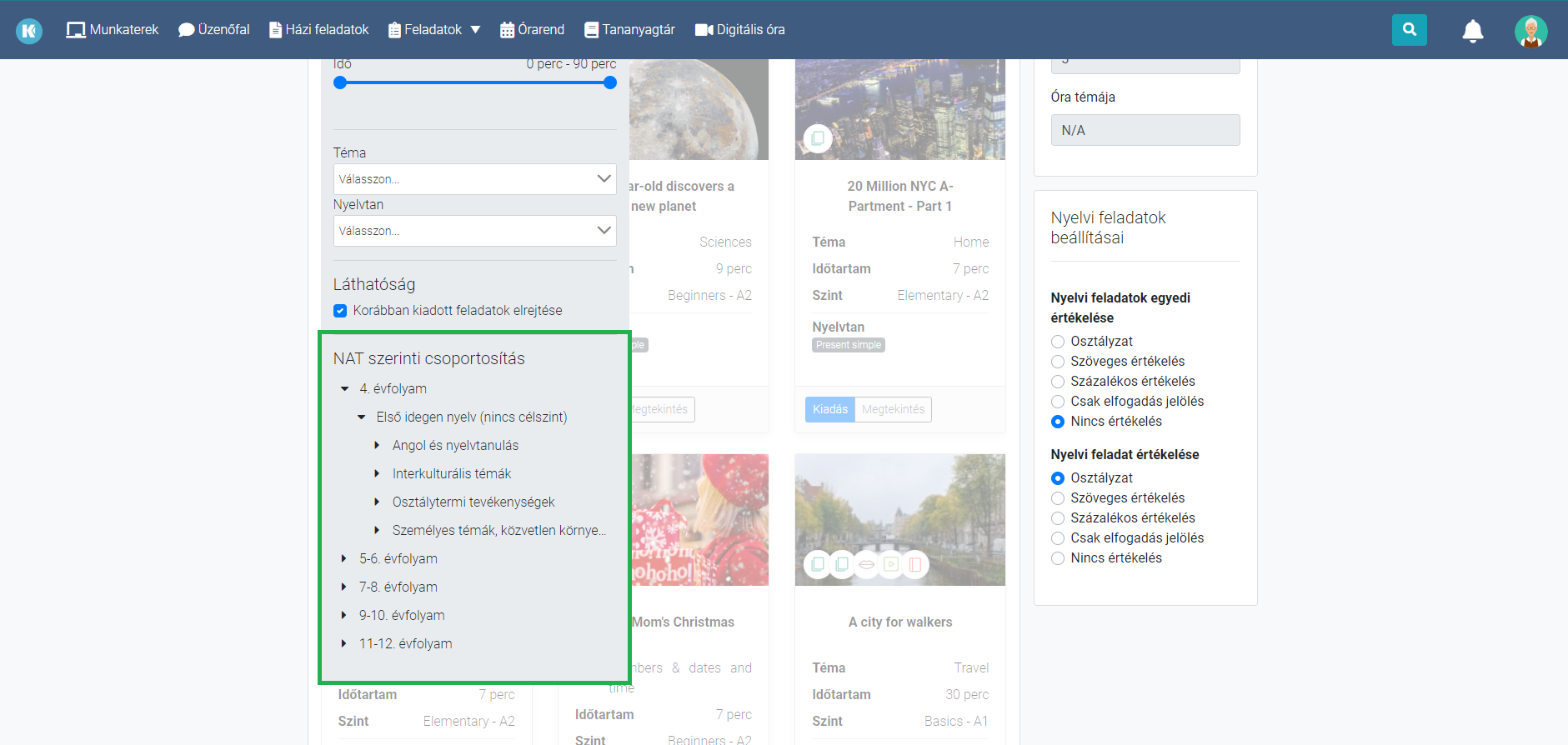Viewport: 1568px width, 745px height.
Task: Open the Nyelvtan dropdown
Action: click(x=475, y=231)
